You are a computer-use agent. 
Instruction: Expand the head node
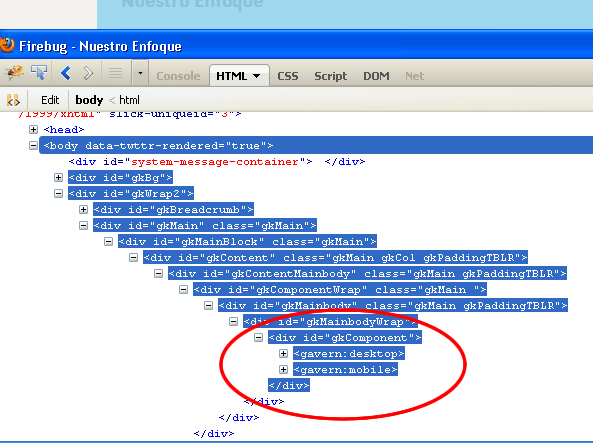33,129
